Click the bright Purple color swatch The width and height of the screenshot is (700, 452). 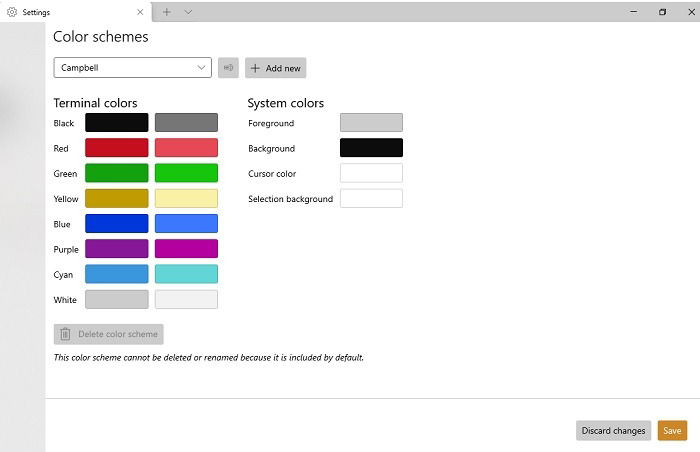pos(186,249)
